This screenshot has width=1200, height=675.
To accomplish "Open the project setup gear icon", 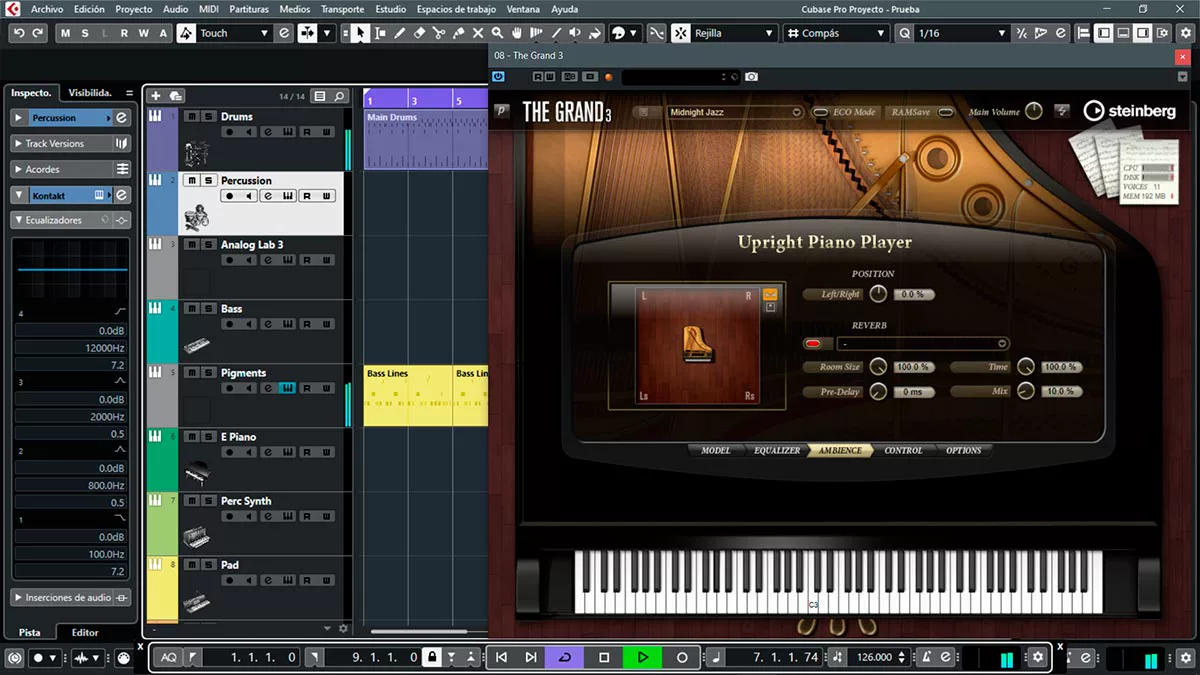I will click(1185, 33).
